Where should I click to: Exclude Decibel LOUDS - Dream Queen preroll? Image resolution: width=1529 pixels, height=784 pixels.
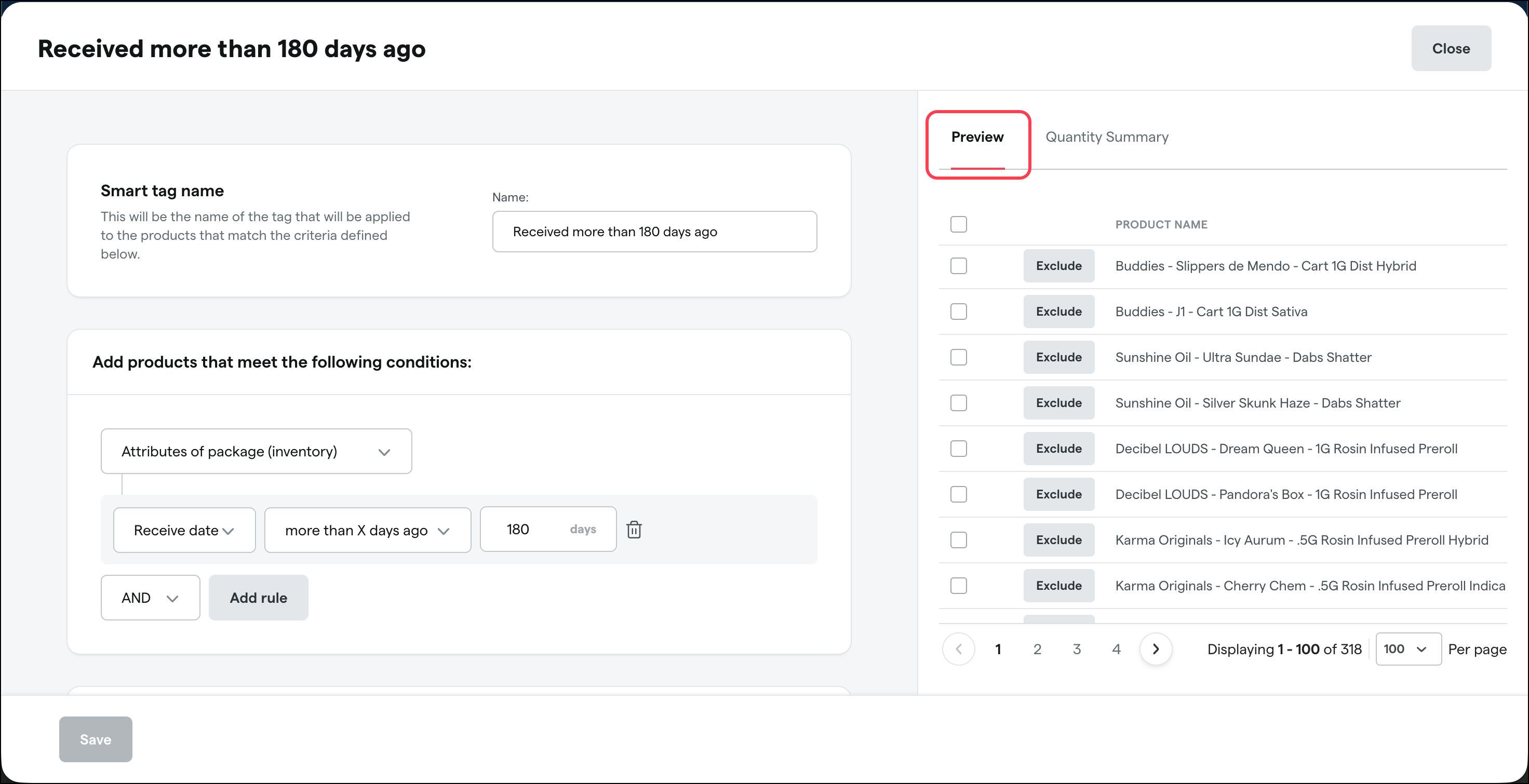point(1058,449)
